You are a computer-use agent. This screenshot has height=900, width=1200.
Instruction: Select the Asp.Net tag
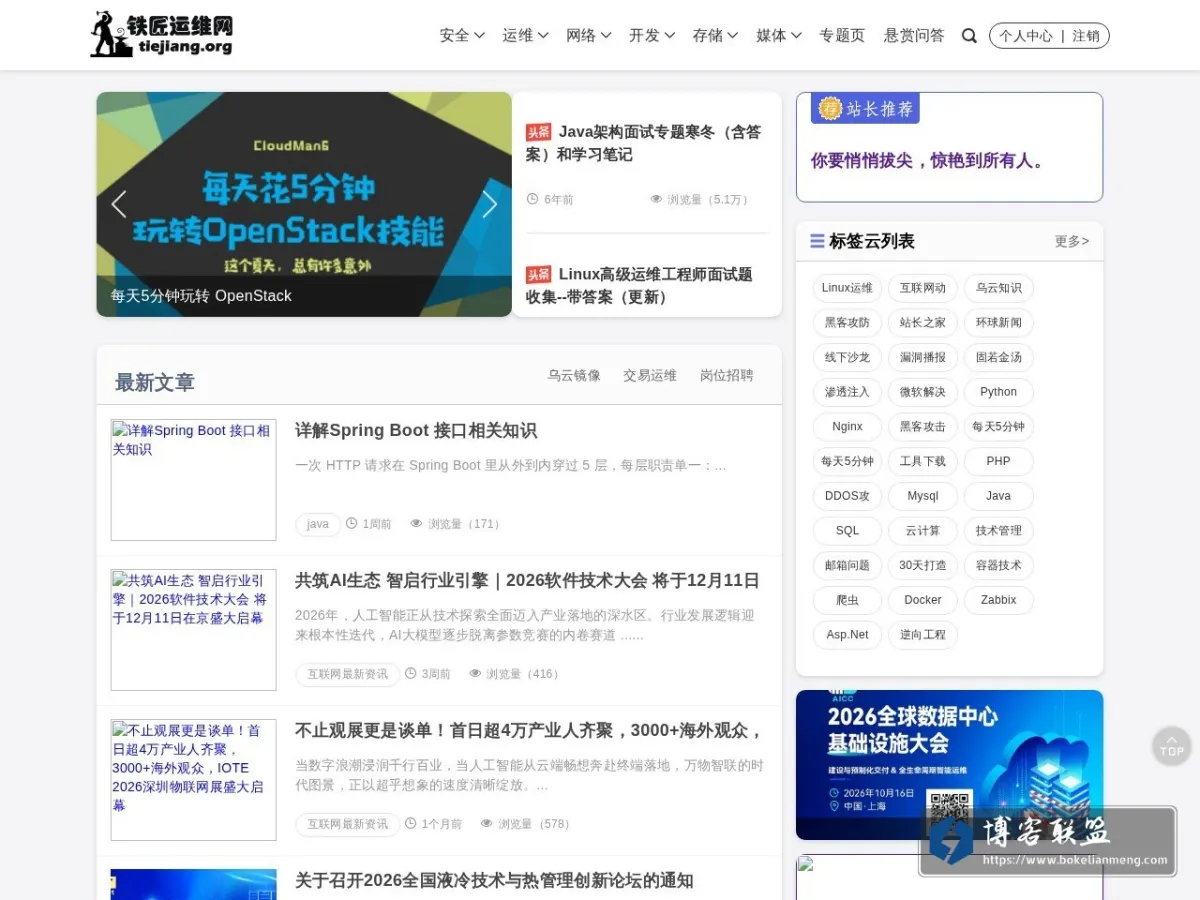point(847,635)
